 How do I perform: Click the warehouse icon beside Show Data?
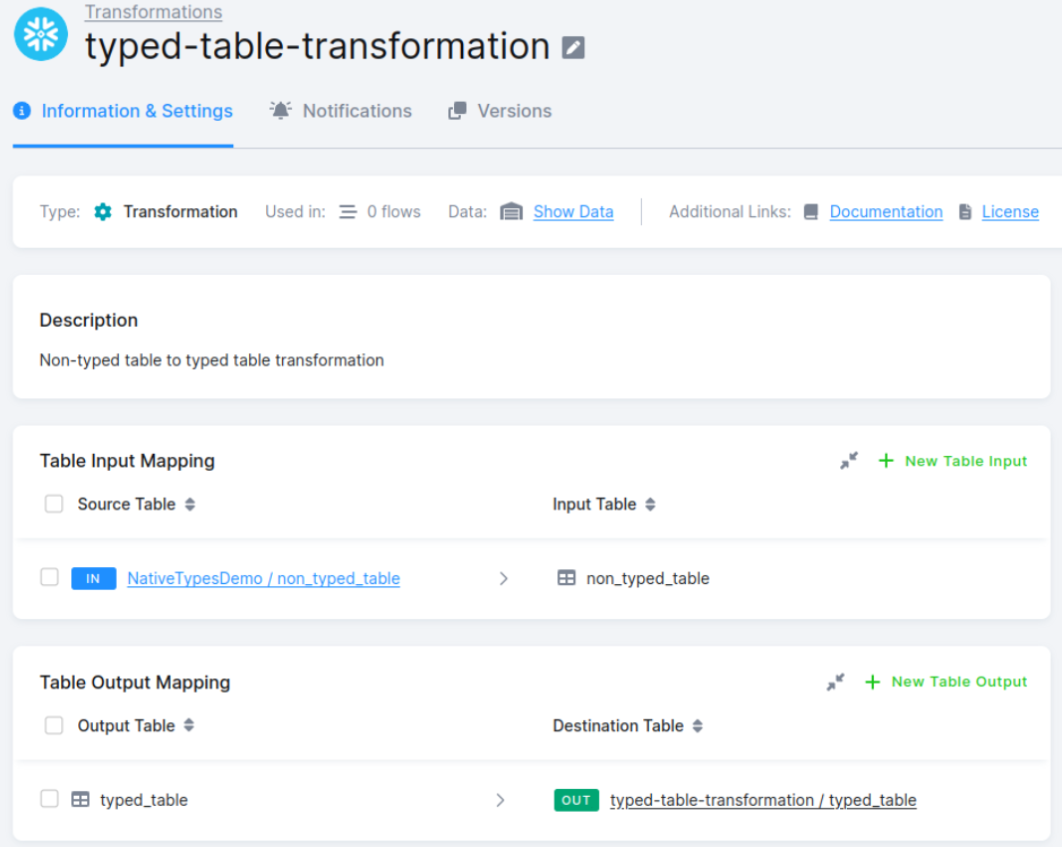click(511, 212)
